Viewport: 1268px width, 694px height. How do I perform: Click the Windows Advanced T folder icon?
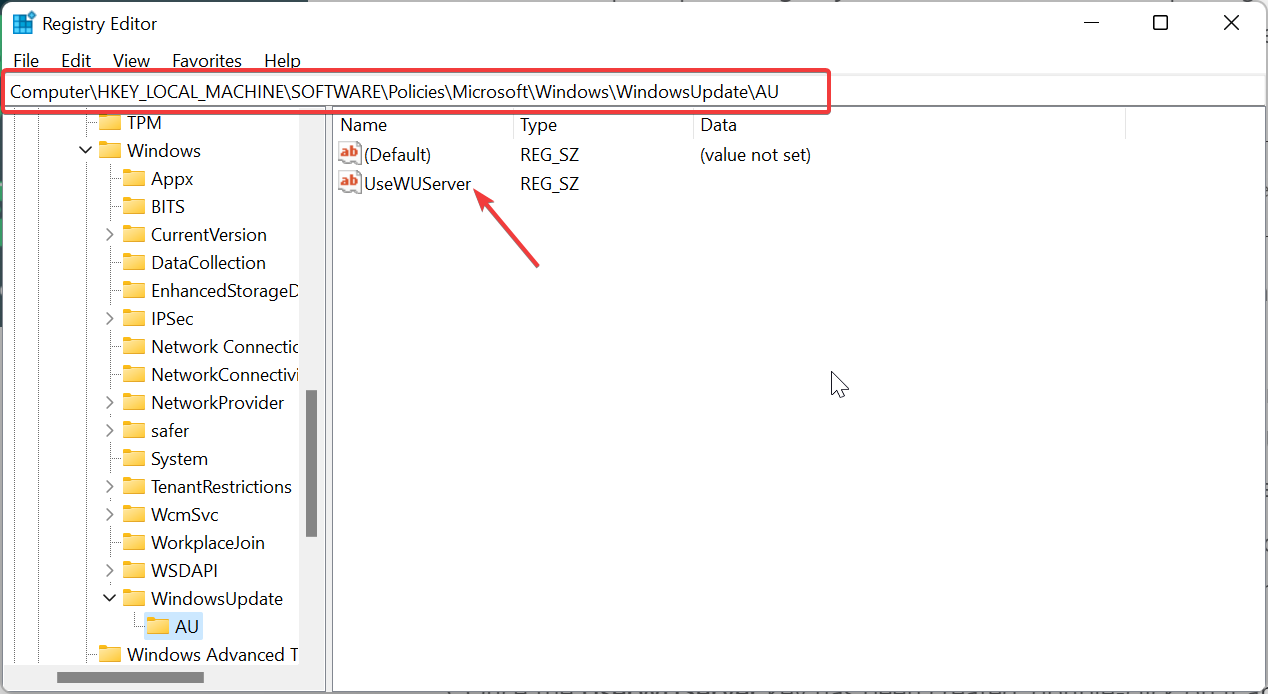[109, 655]
